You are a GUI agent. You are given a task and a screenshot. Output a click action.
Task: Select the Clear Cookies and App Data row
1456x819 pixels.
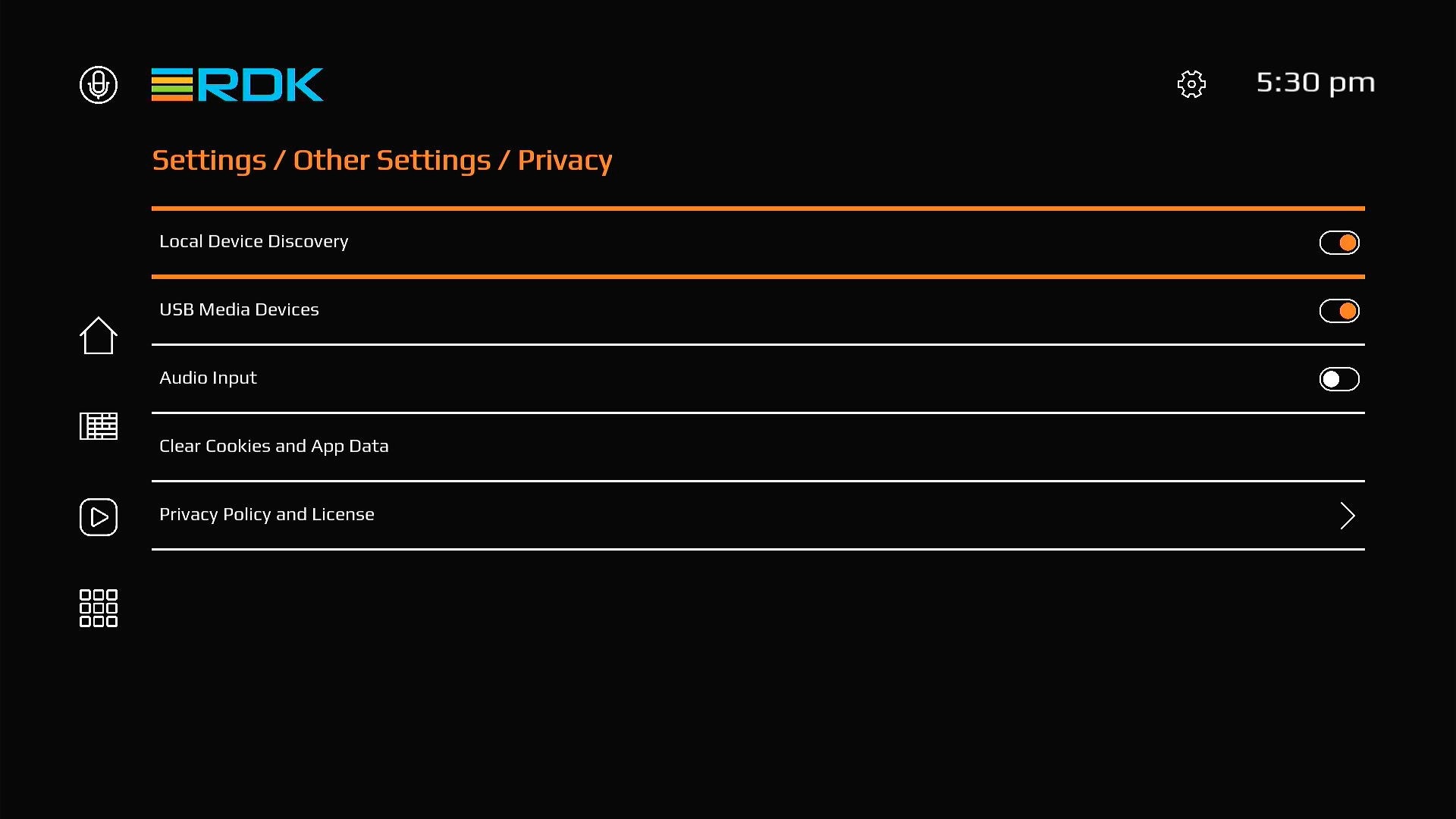(274, 446)
